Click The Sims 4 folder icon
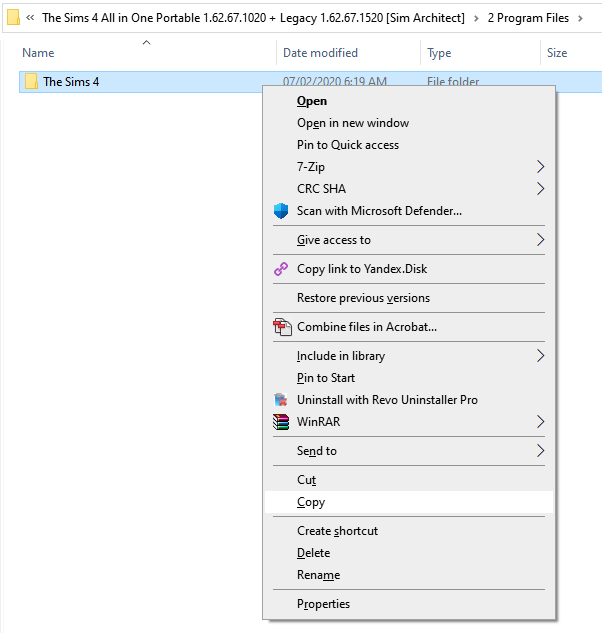 pyautogui.click(x=31, y=82)
